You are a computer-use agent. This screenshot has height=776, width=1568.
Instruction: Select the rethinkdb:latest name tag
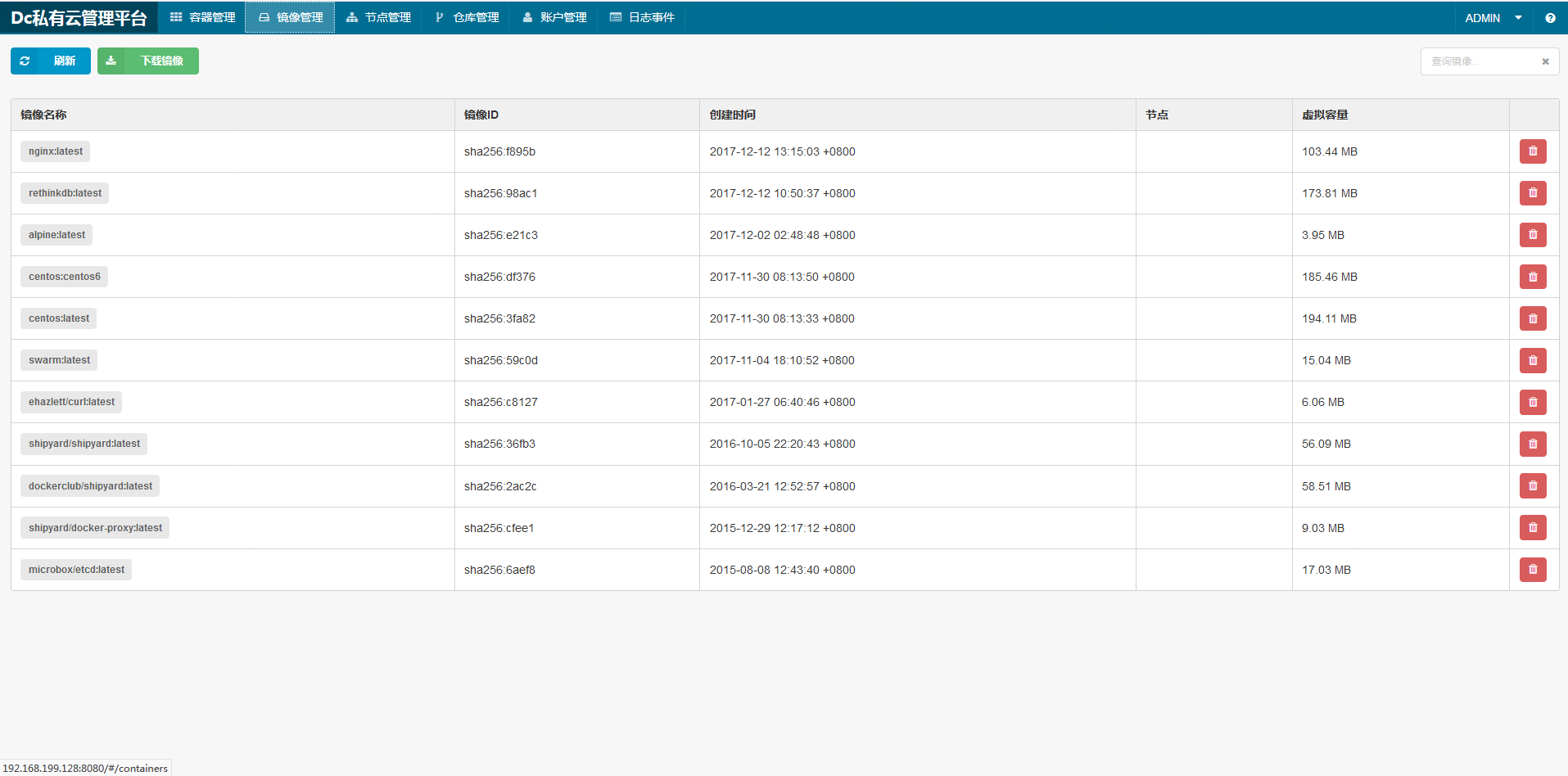pos(65,193)
